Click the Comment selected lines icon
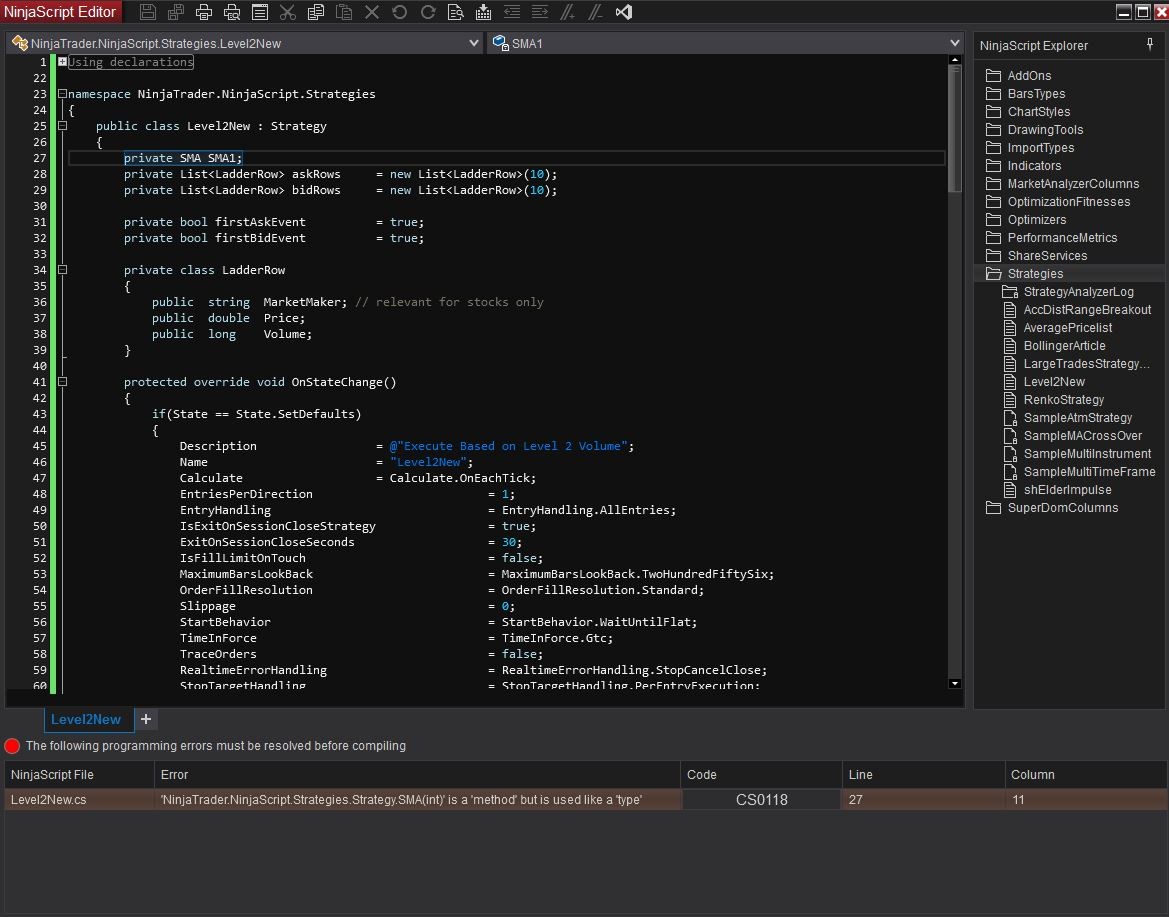 click(568, 12)
